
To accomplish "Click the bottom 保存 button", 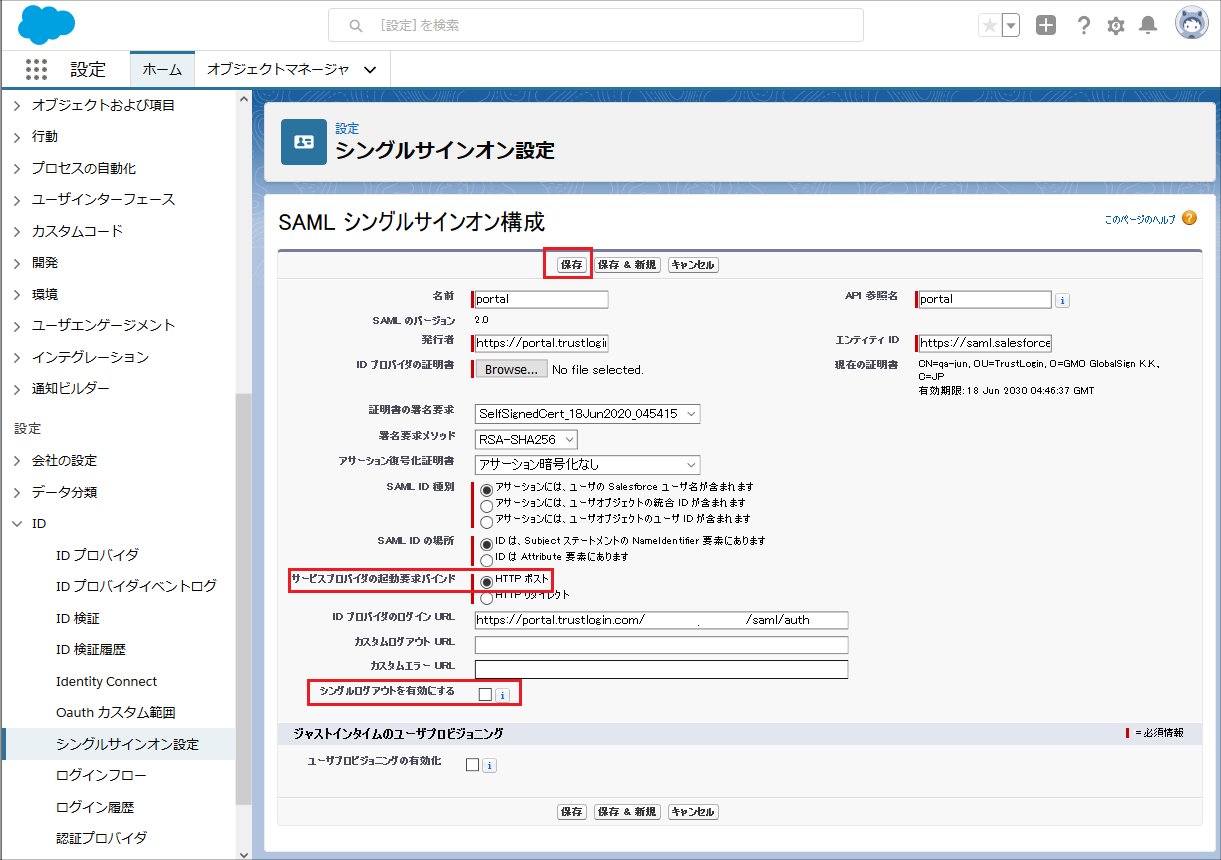I will pyautogui.click(x=572, y=812).
